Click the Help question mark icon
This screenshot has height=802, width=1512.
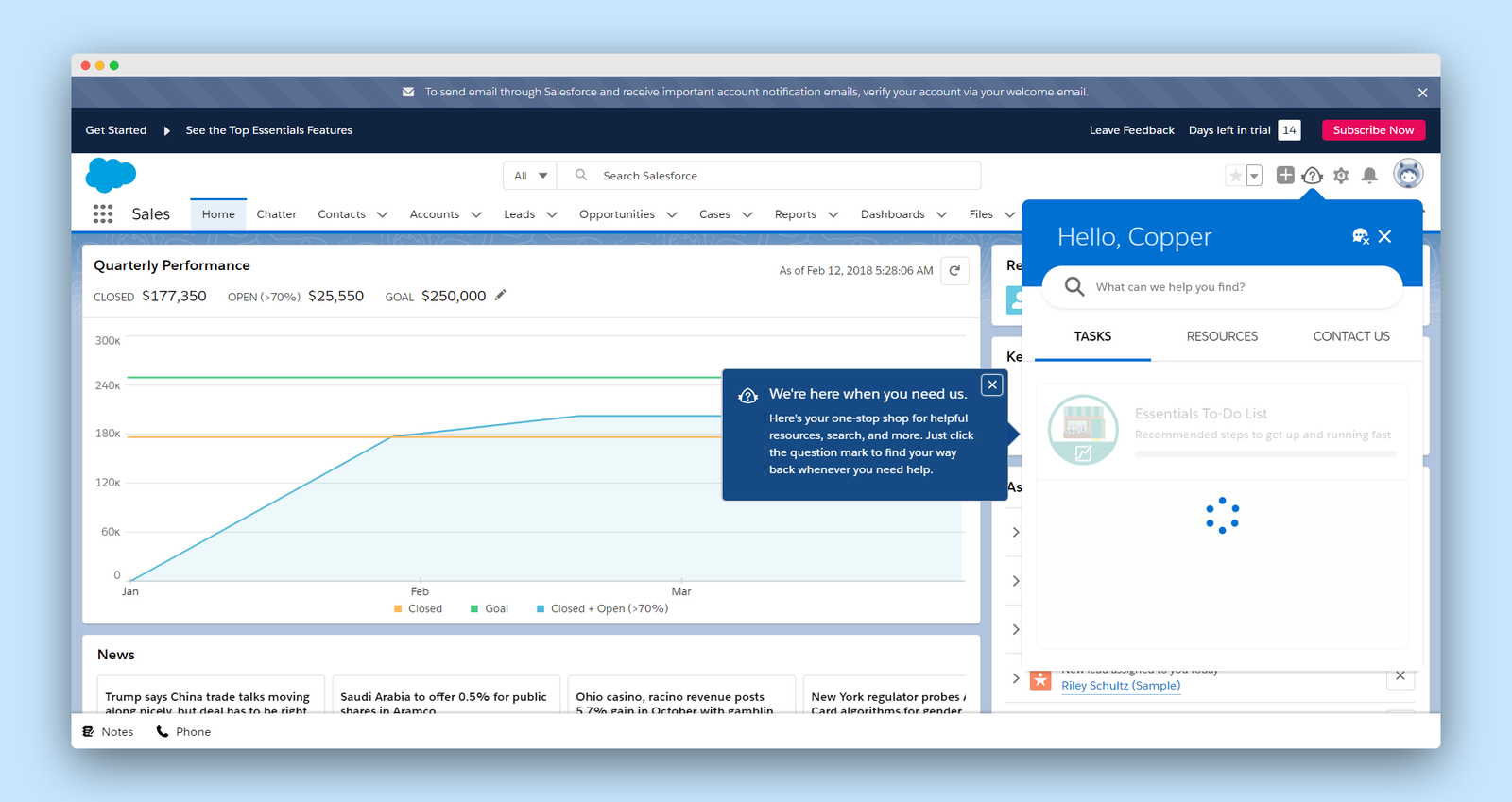pyautogui.click(x=1312, y=176)
